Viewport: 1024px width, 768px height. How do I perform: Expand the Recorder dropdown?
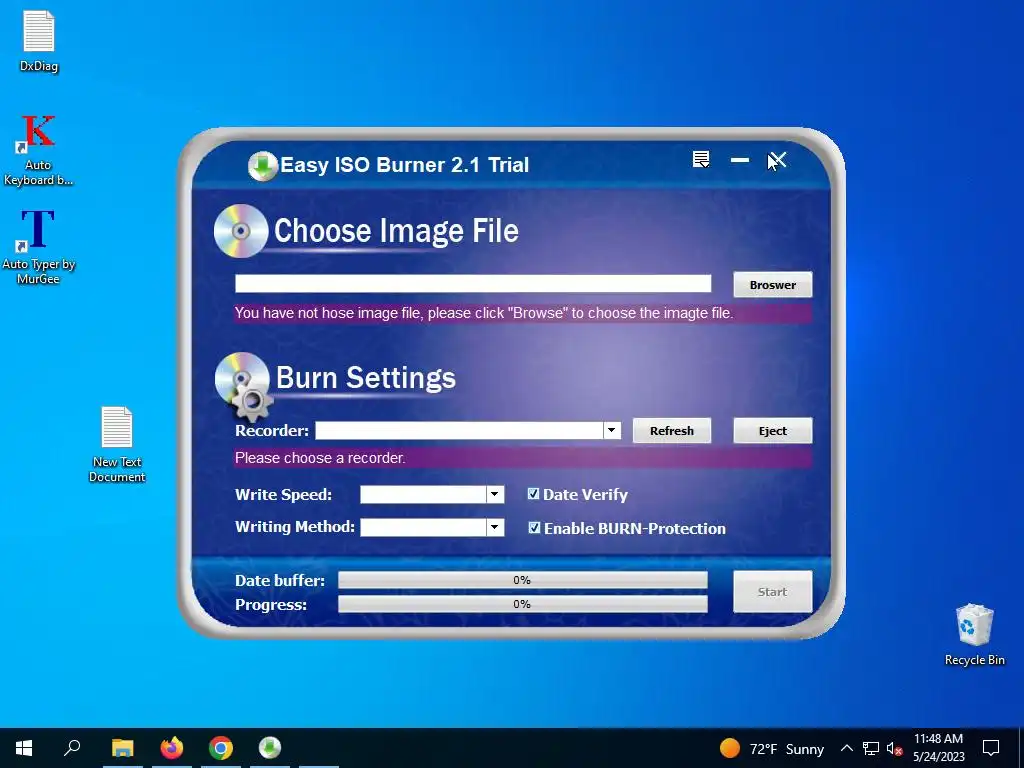[x=611, y=430]
